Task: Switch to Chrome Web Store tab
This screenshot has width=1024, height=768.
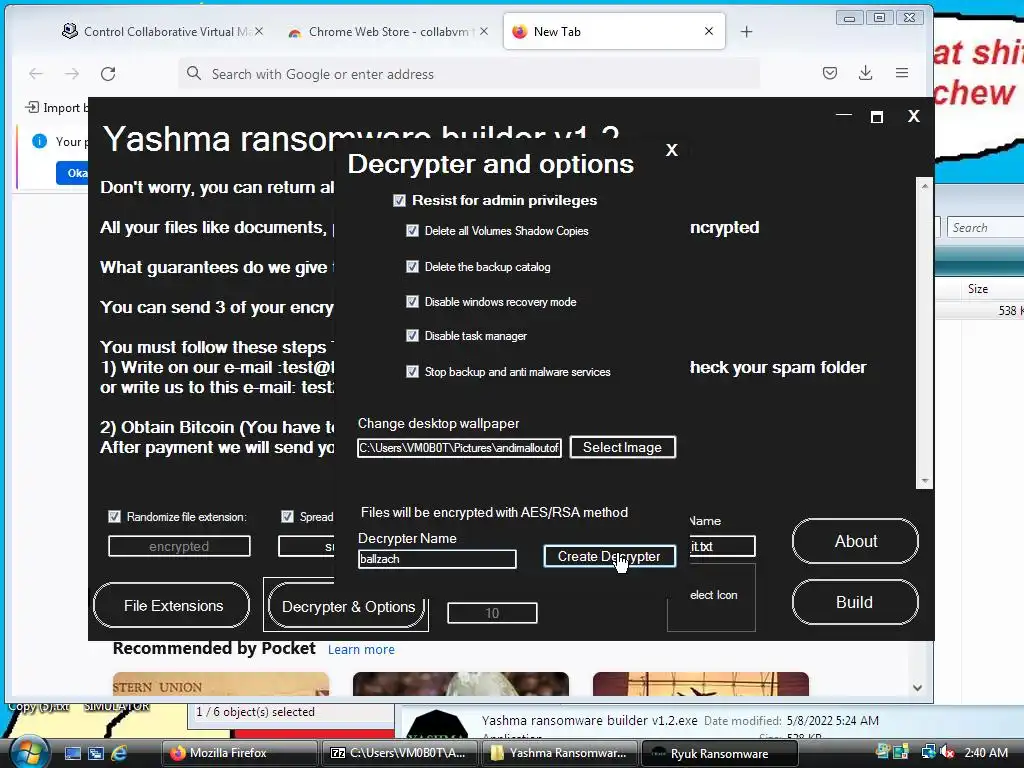Action: tap(389, 31)
